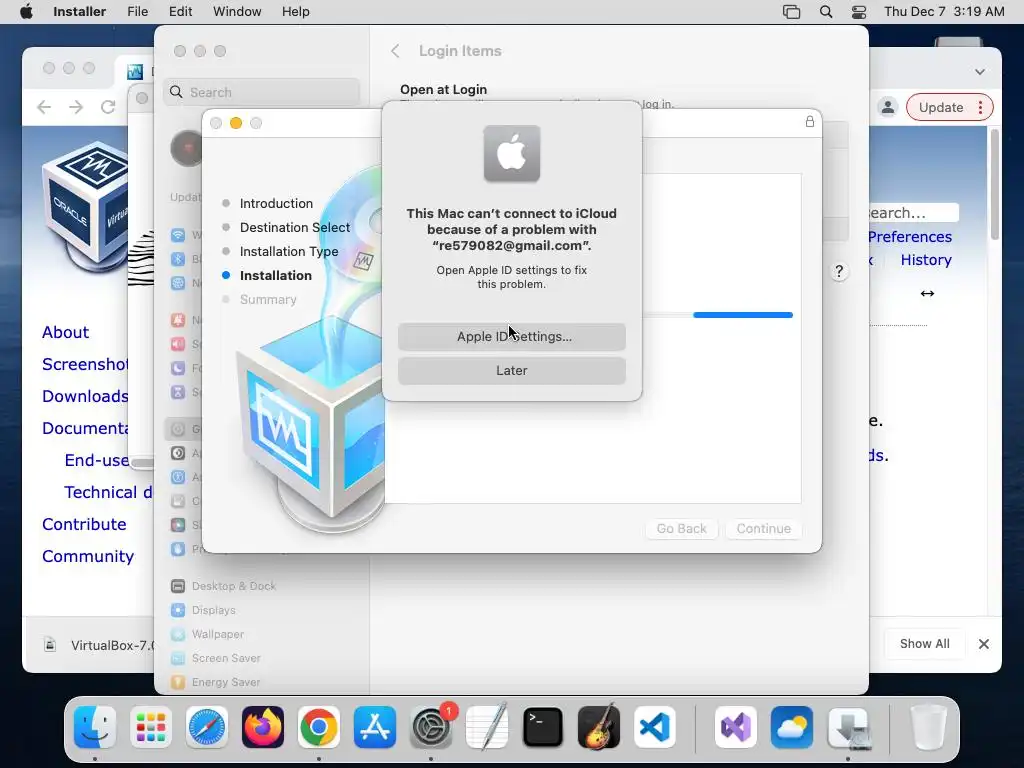Screen dimensions: 1024x768
Task: Open System Settings from the Dock
Action: click(x=431, y=727)
